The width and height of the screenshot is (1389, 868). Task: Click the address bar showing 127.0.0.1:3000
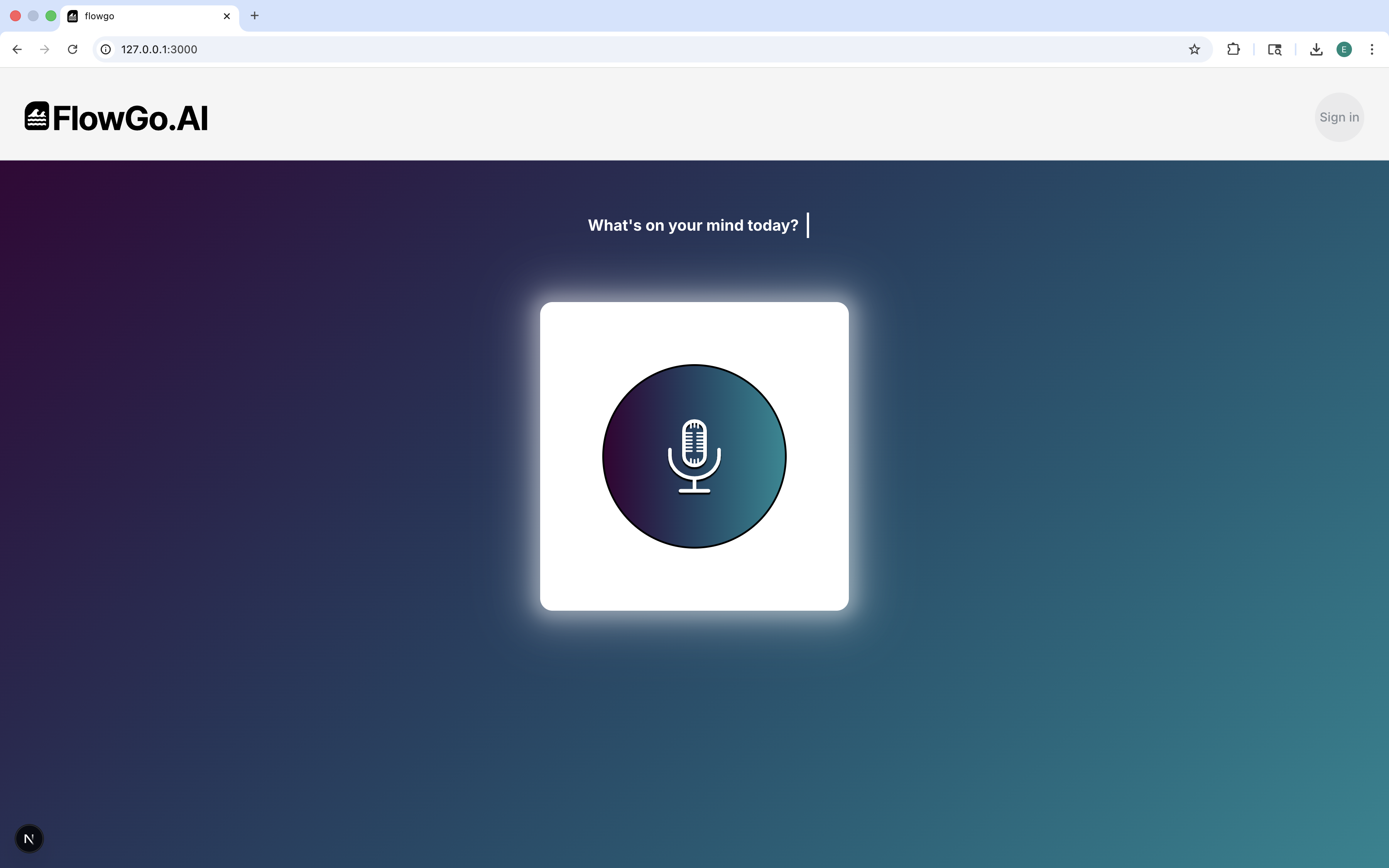tap(631, 49)
